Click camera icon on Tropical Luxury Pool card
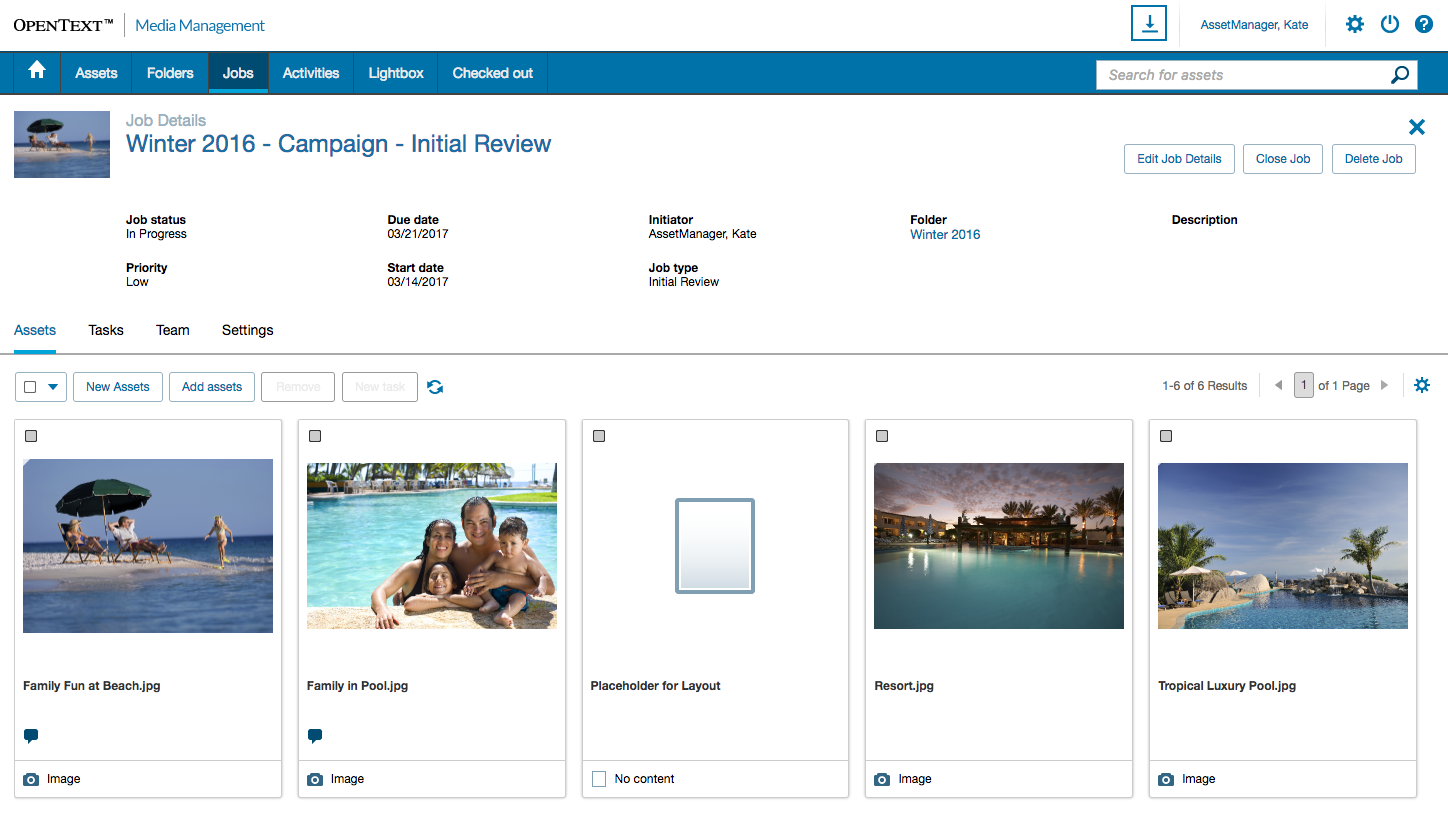The height and width of the screenshot is (815, 1448). coord(1166,779)
